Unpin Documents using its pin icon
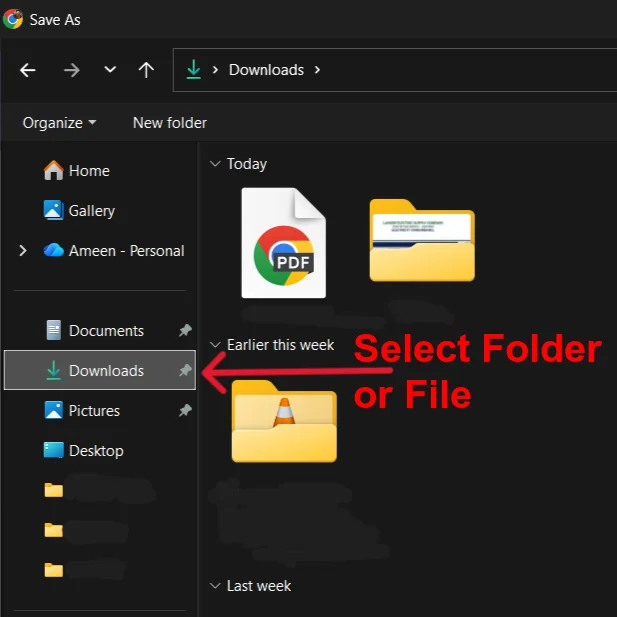This screenshot has height=617, width=617. point(185,330)
